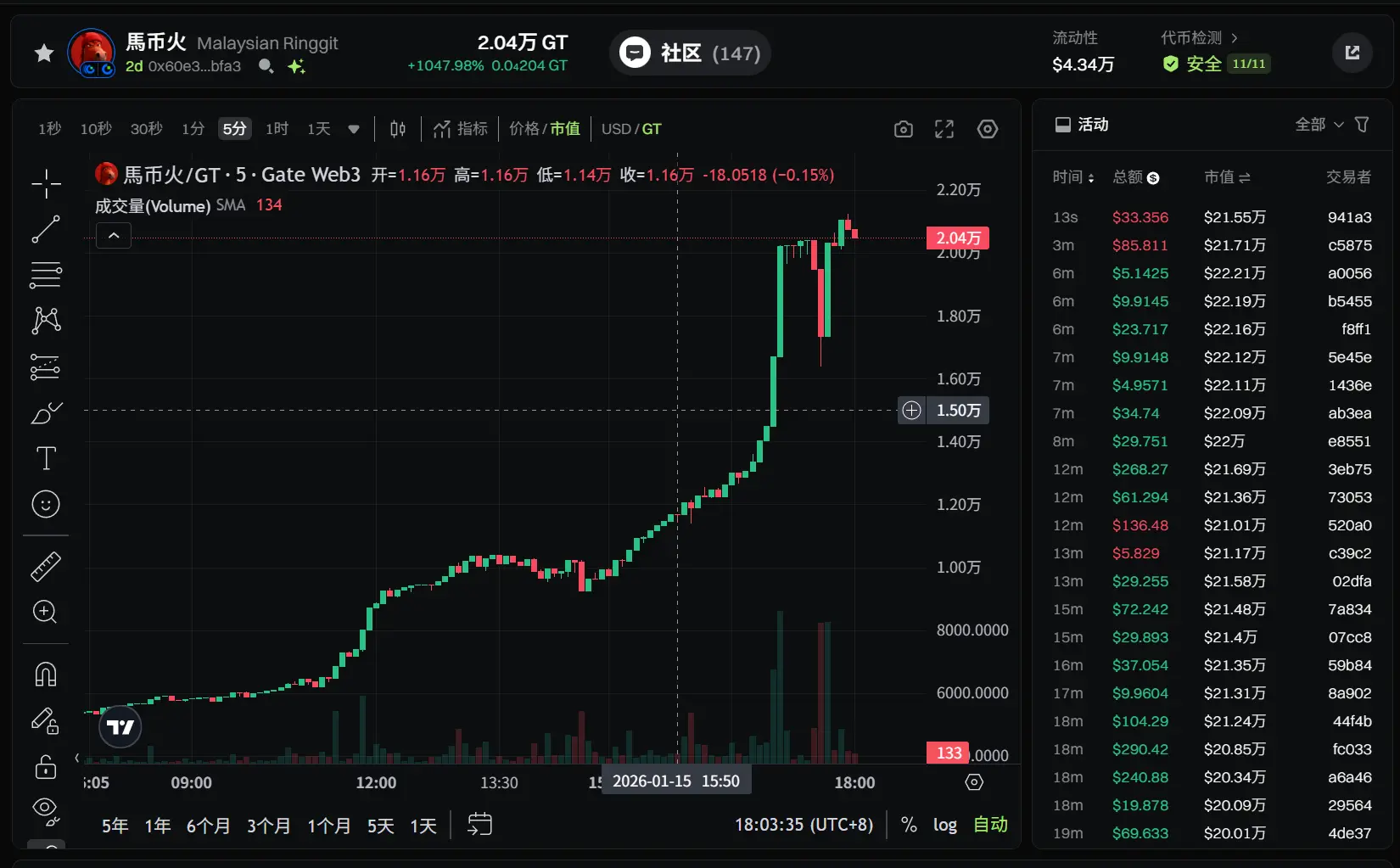Open the share/export icon

coord(1352,53)
